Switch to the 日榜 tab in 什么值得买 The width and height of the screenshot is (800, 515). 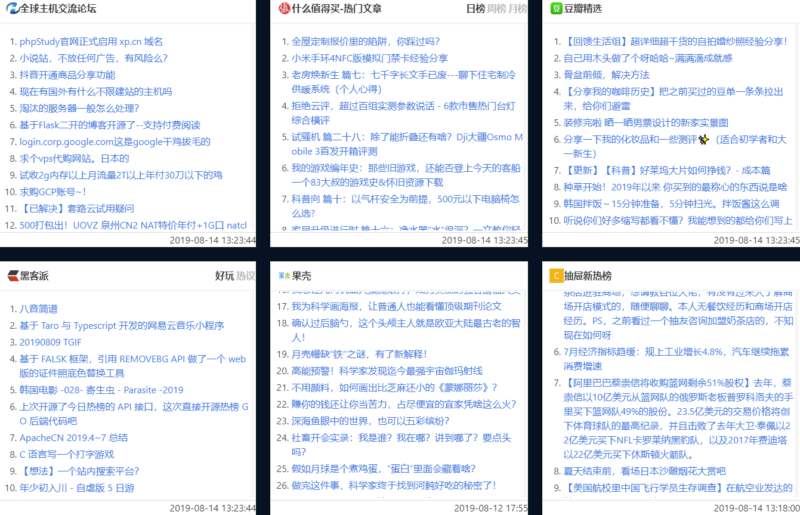[476, 8]
